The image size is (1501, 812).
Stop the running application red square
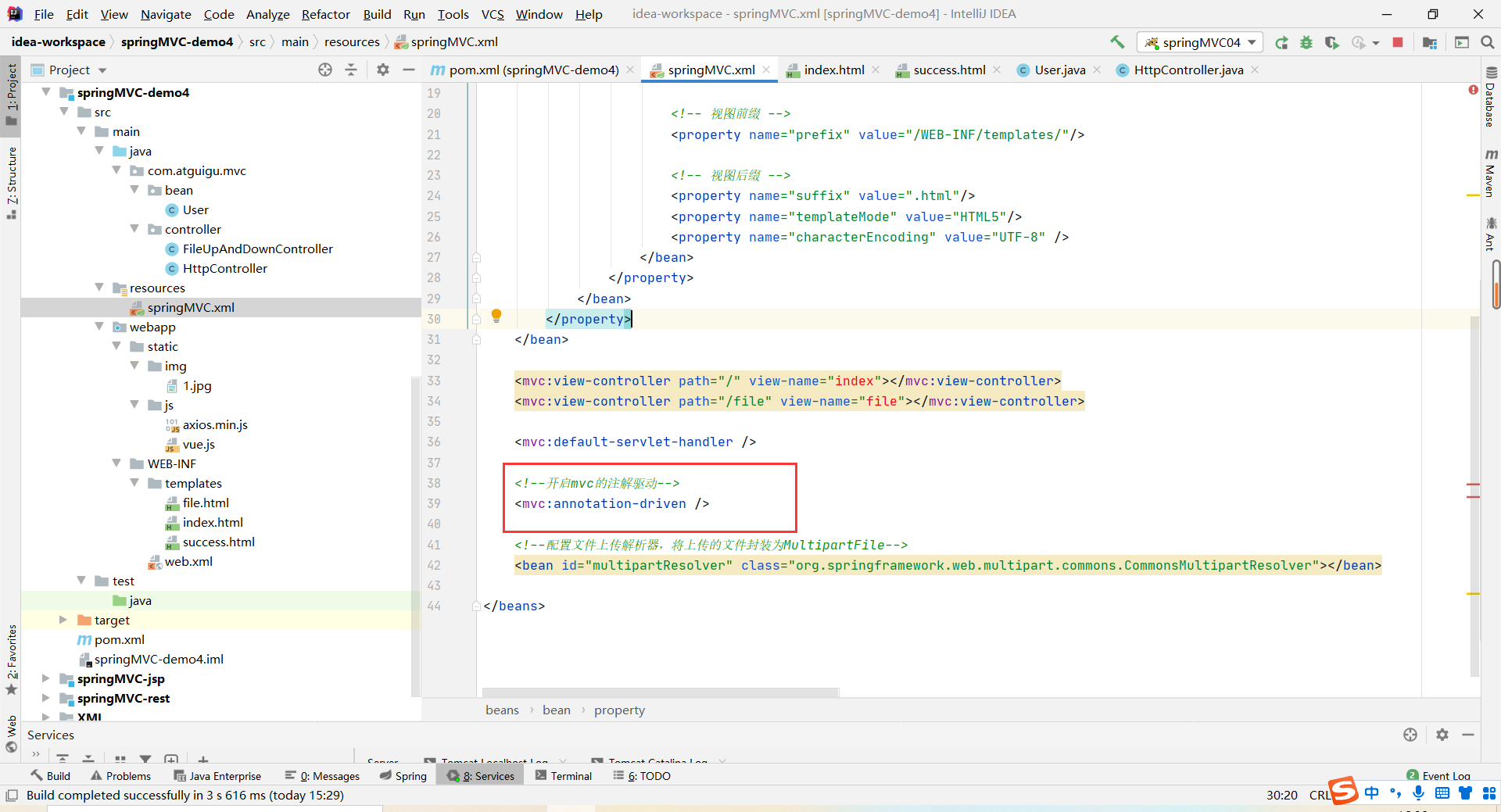[1398, 42]
